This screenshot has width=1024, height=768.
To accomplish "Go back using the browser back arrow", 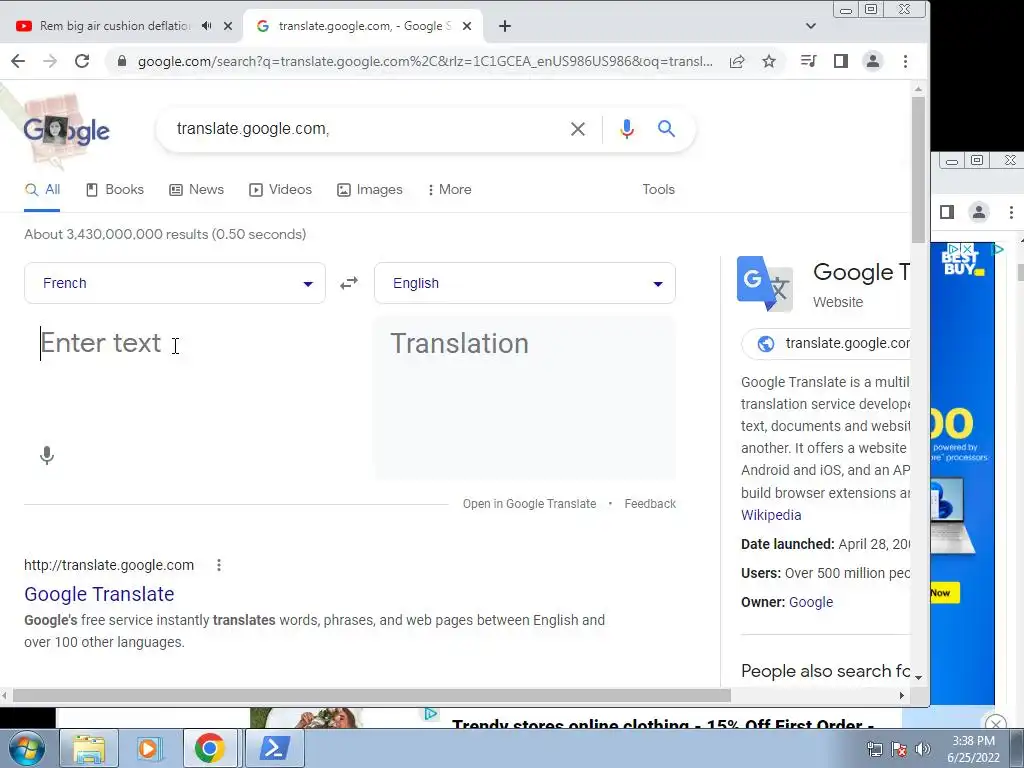I will (x=18, y=61).
